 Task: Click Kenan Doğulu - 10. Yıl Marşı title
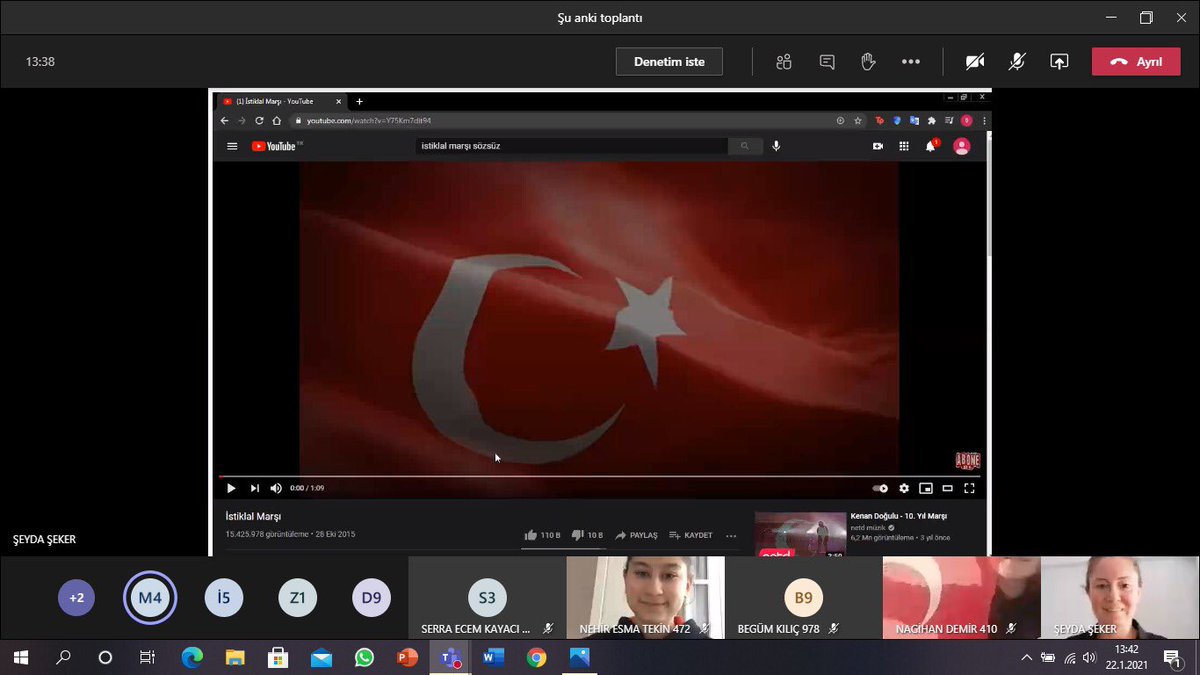click(x=898, y=516)
